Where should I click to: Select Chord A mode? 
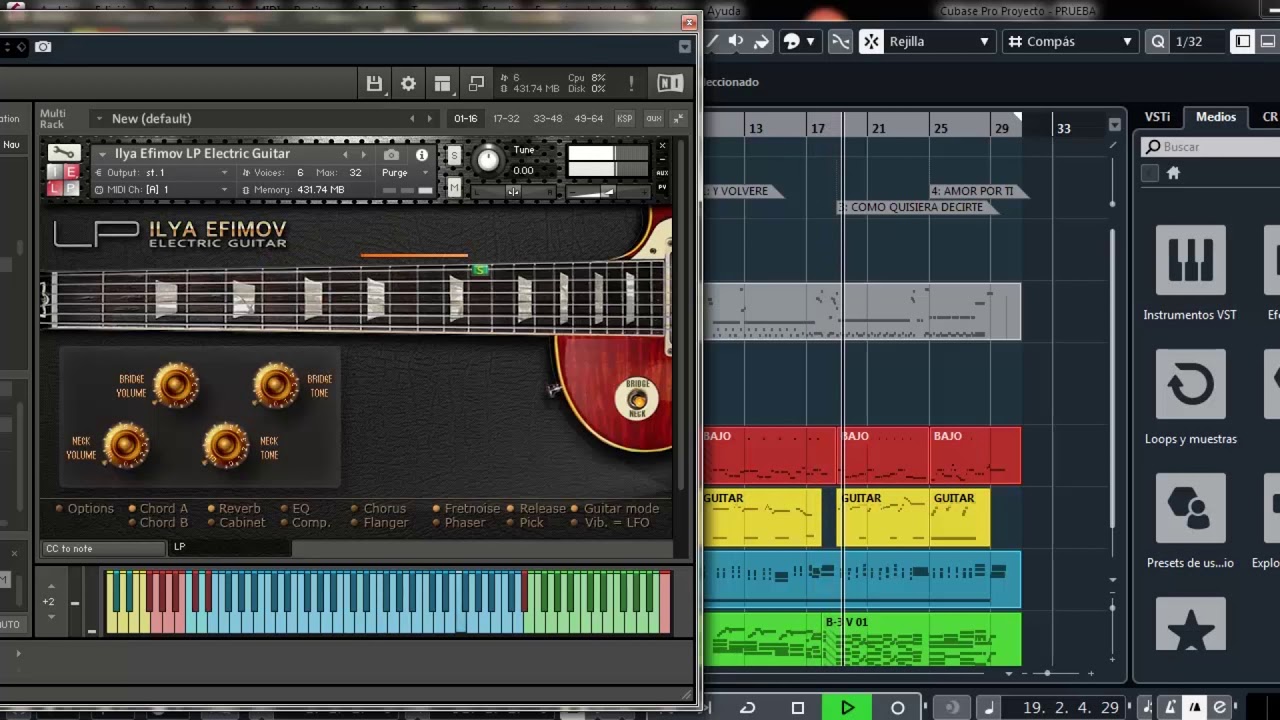(x=159, y=509)
